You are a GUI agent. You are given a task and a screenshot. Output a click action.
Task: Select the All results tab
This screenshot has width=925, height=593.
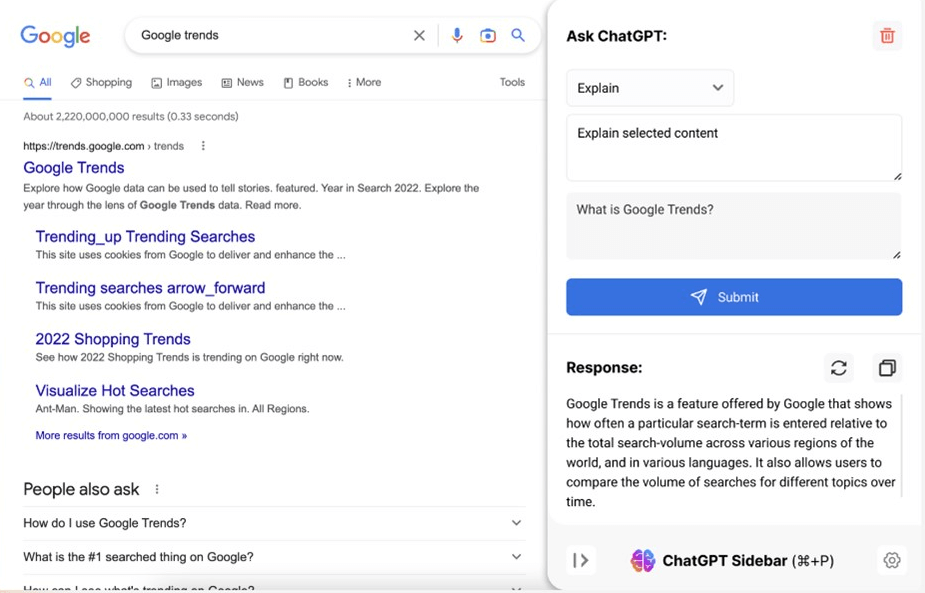[x=38, y=83]
